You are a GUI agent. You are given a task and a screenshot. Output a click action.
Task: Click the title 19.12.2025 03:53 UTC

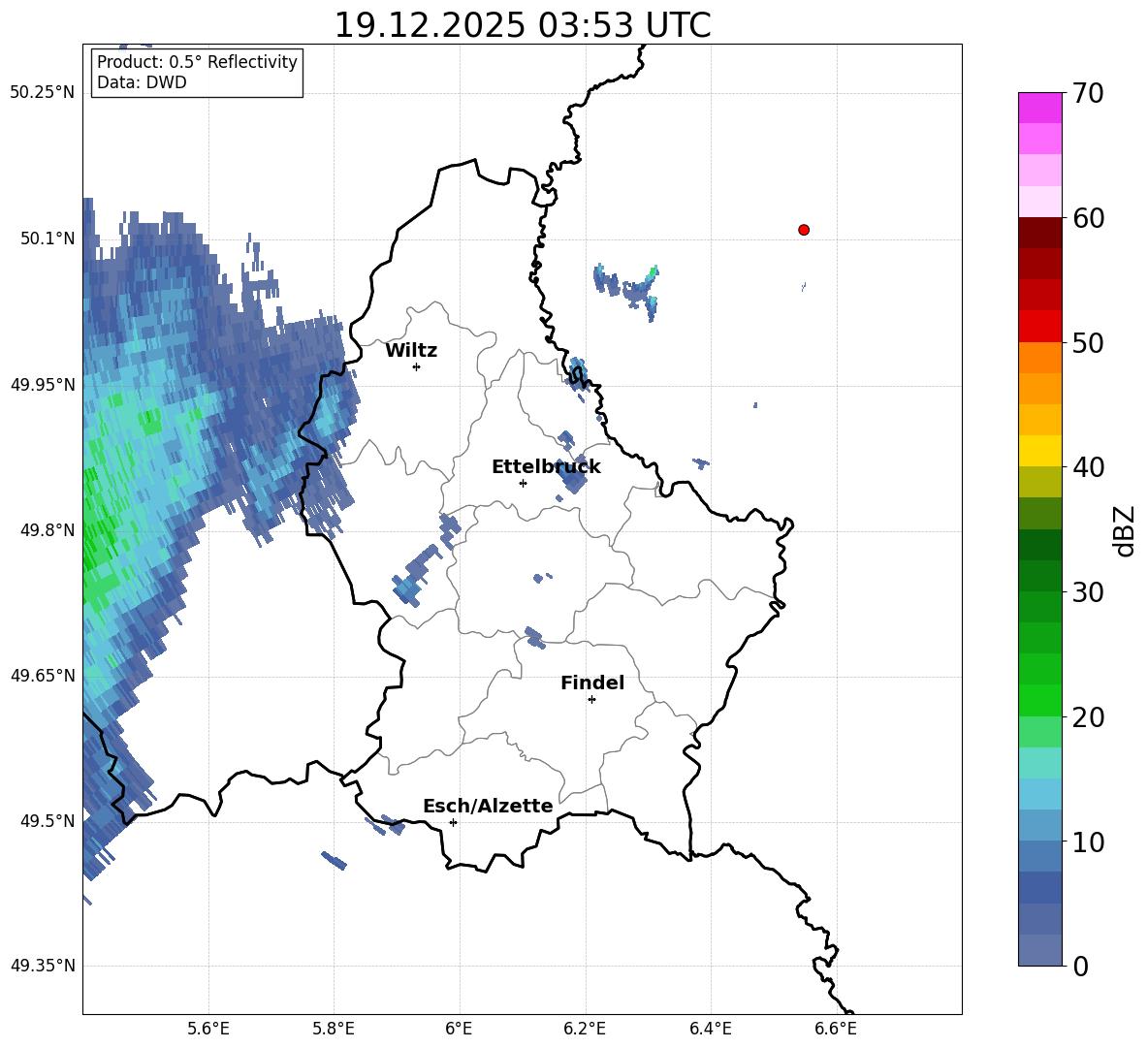[x=523, y=25]
